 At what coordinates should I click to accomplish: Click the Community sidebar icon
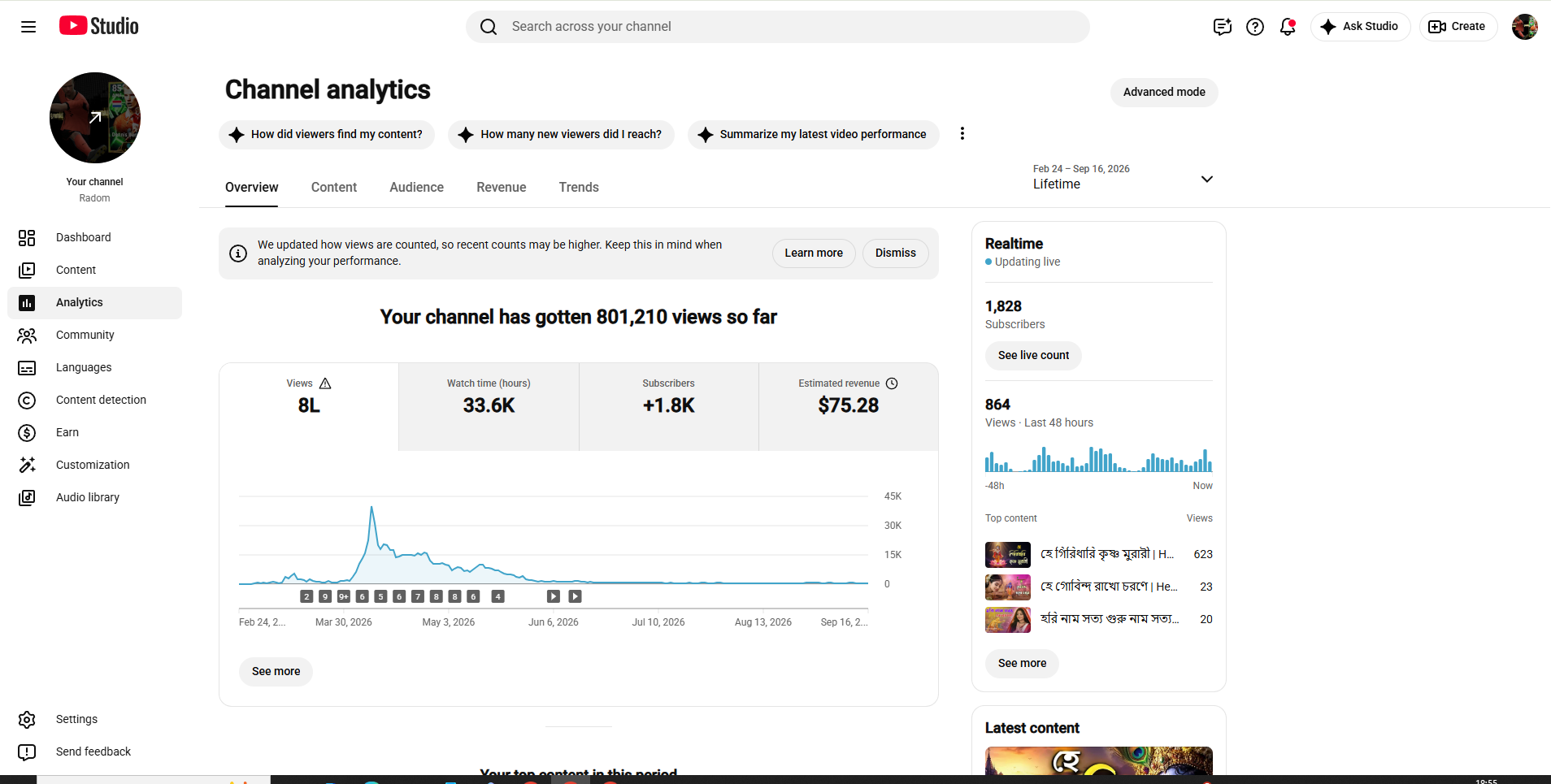[x=27, y=335]
